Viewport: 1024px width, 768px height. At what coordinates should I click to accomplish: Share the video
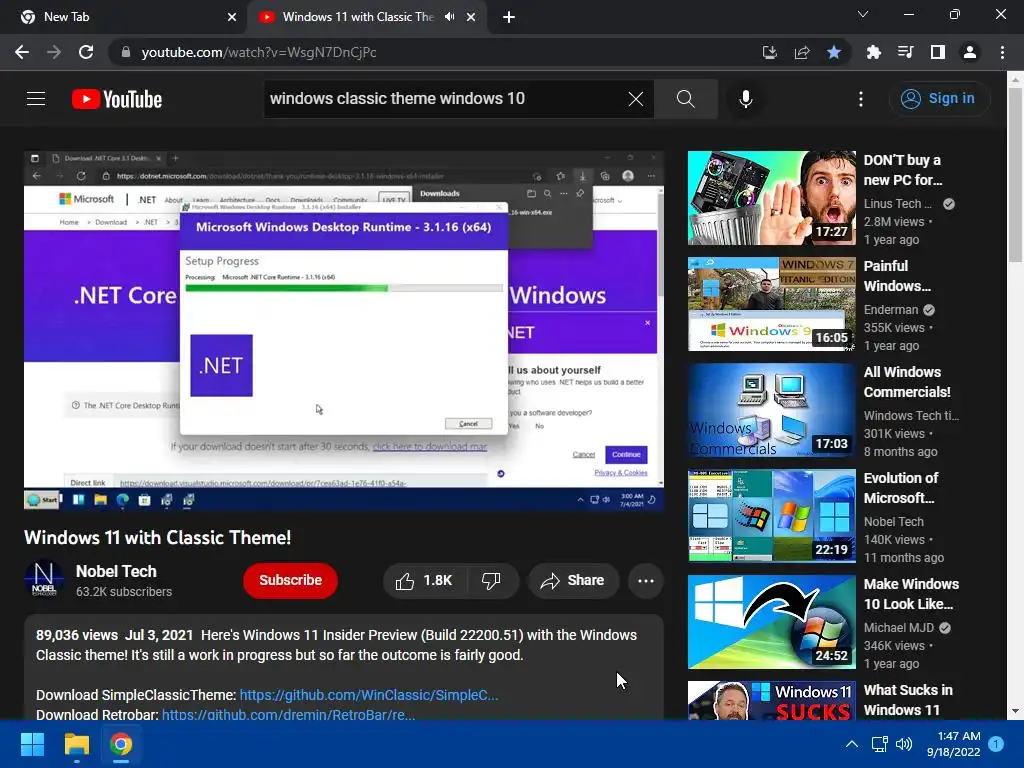point(573,581)
